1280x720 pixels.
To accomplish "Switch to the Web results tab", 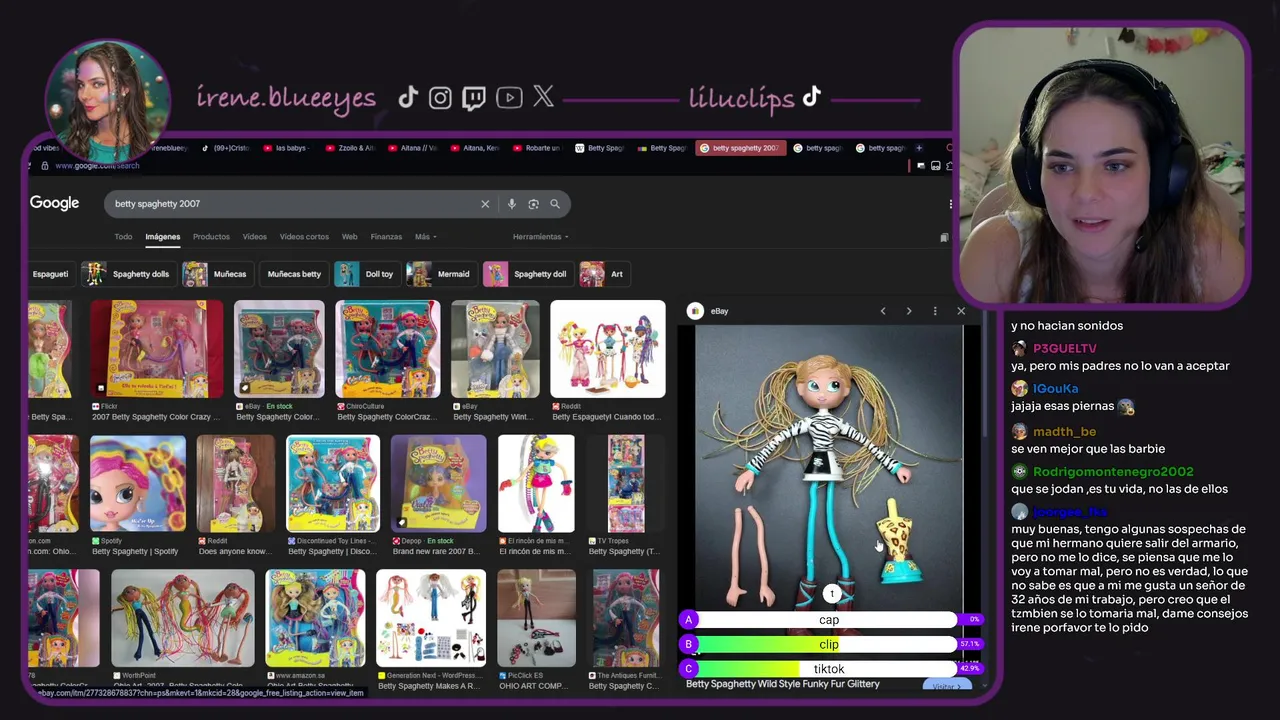I will click(x=349, y=237).
